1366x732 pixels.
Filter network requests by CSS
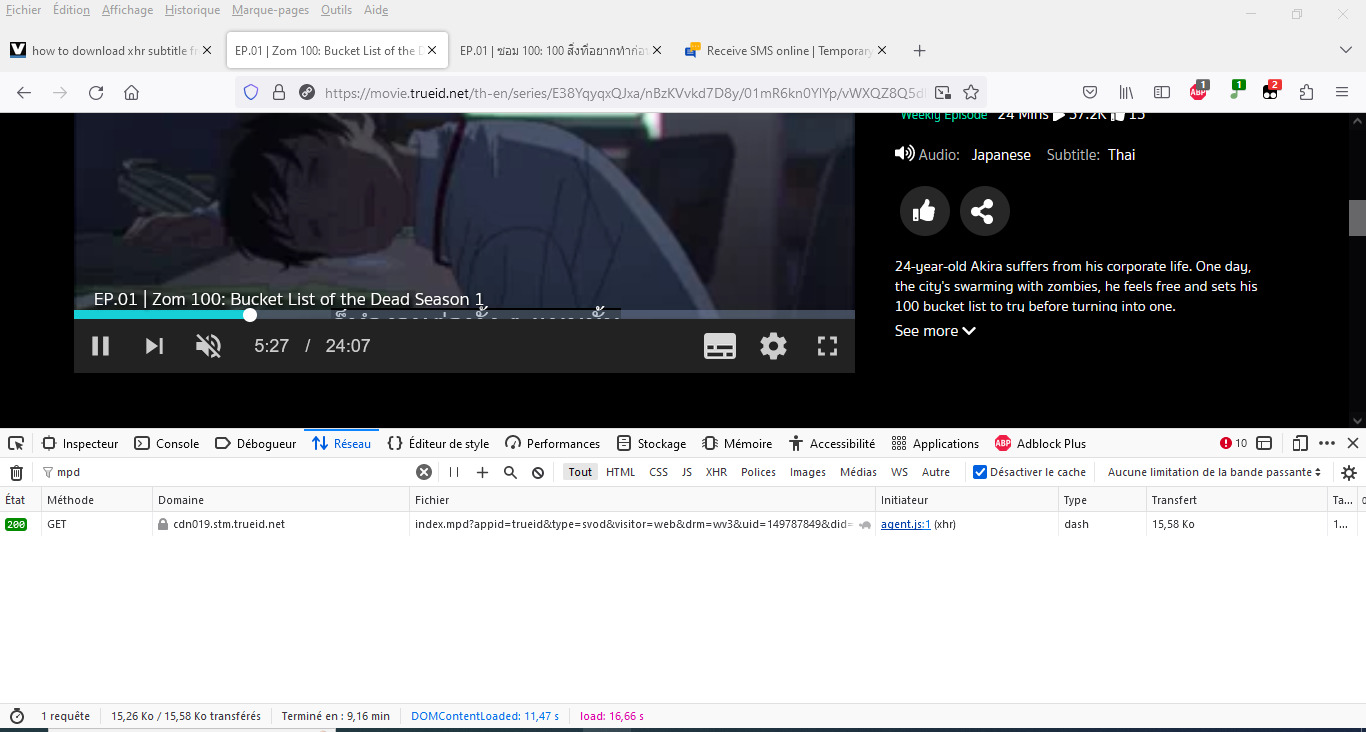pos(658,472)
